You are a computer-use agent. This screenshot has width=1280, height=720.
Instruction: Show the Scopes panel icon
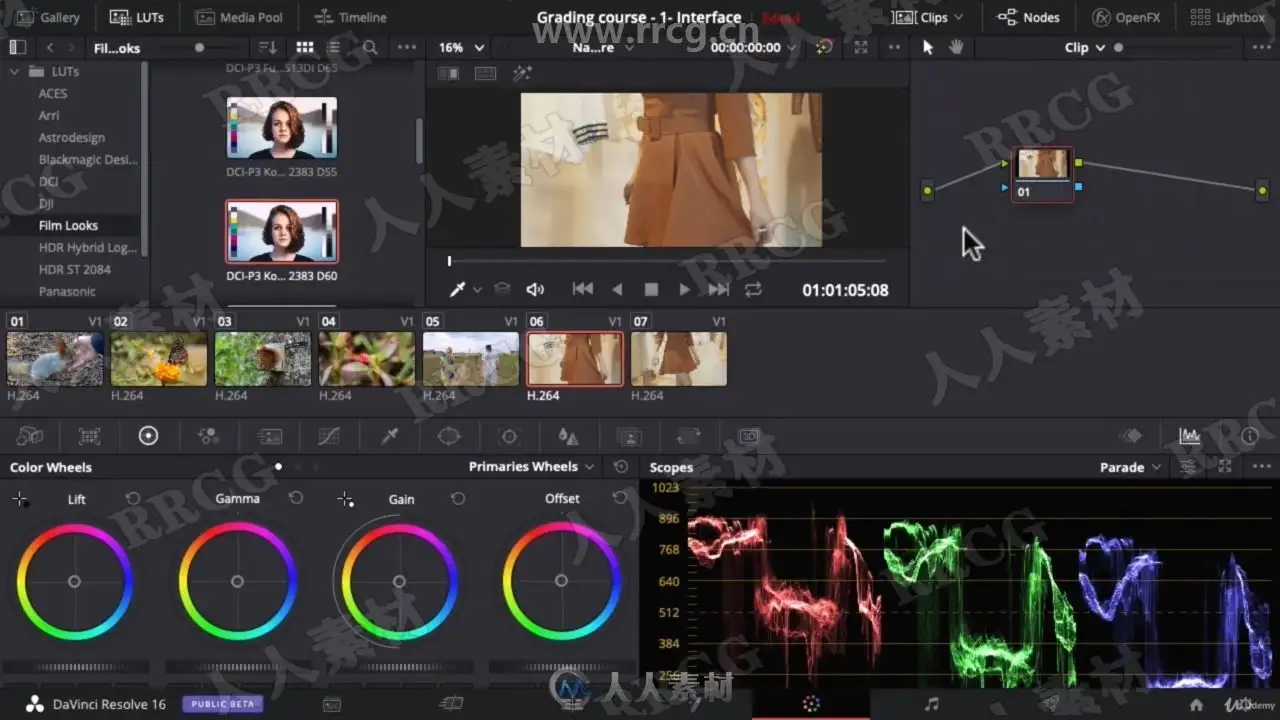(1190, 436)
